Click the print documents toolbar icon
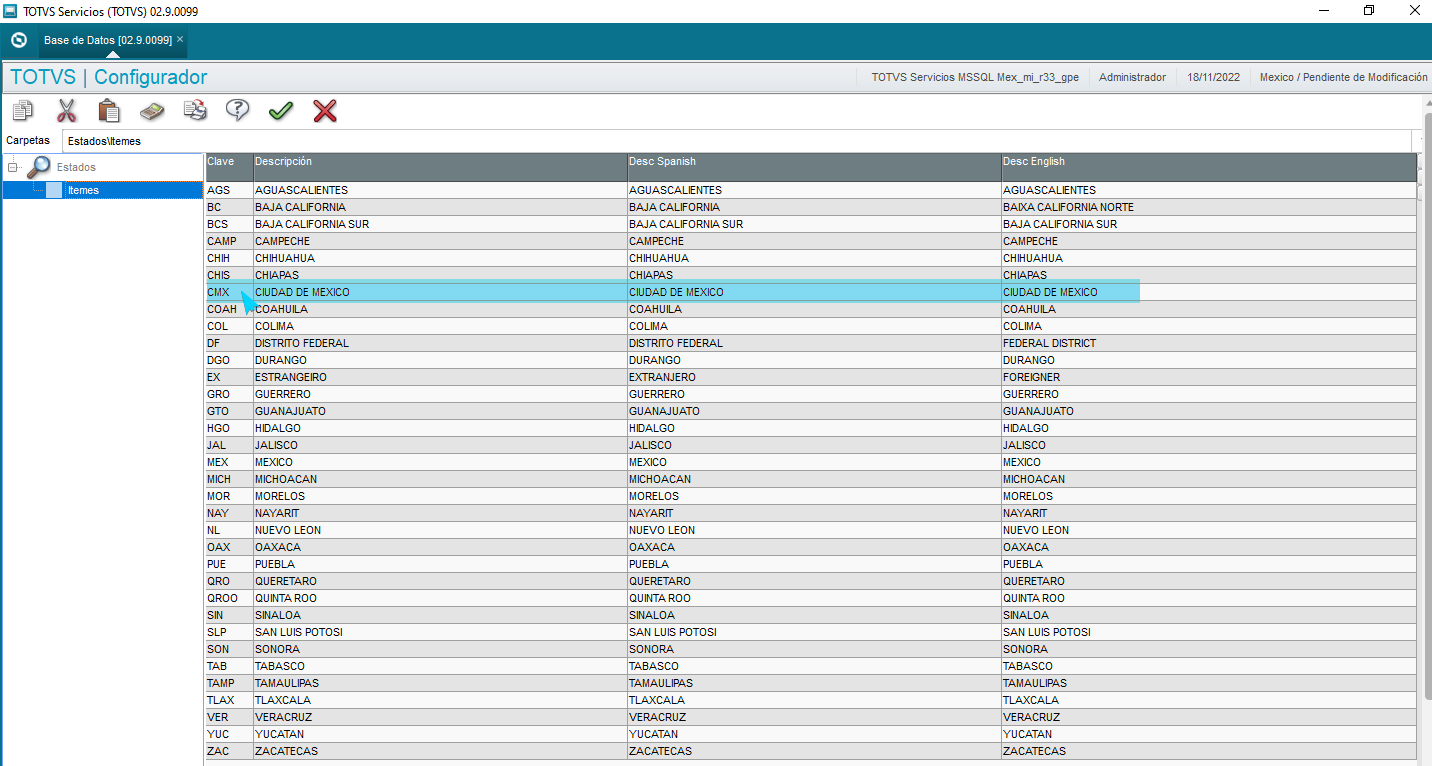The height and width of the screenshot is (766, 1432). tap(195, 110)
